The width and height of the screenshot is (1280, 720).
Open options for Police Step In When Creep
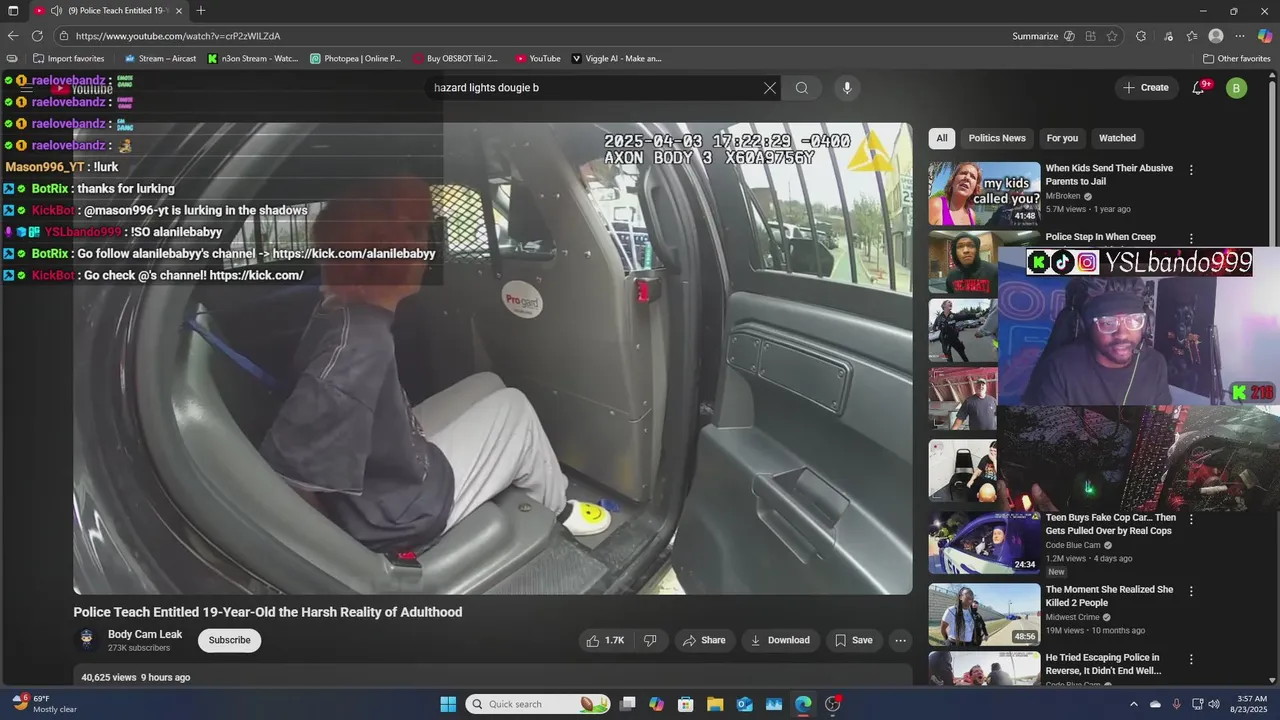(1191, 239)
